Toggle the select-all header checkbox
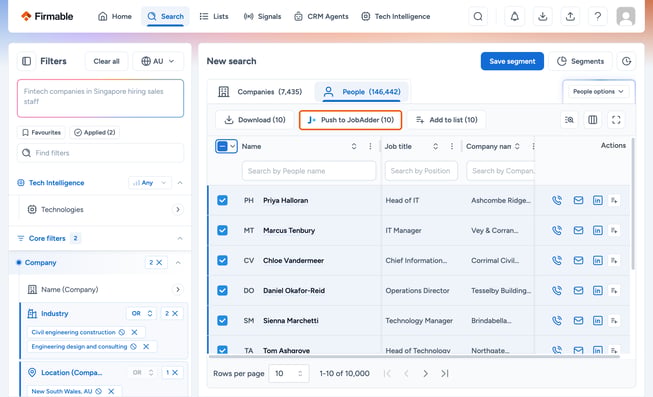Image resolution: width=653 pixels, height=397 pixels. click(x=222, y=146)
